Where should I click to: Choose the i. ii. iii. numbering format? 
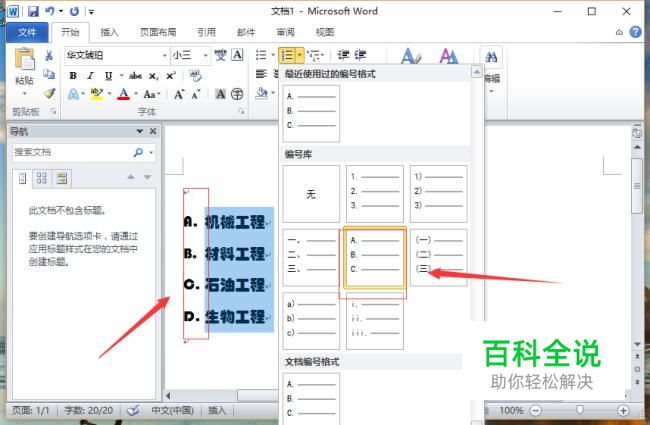tap(375, 321)
